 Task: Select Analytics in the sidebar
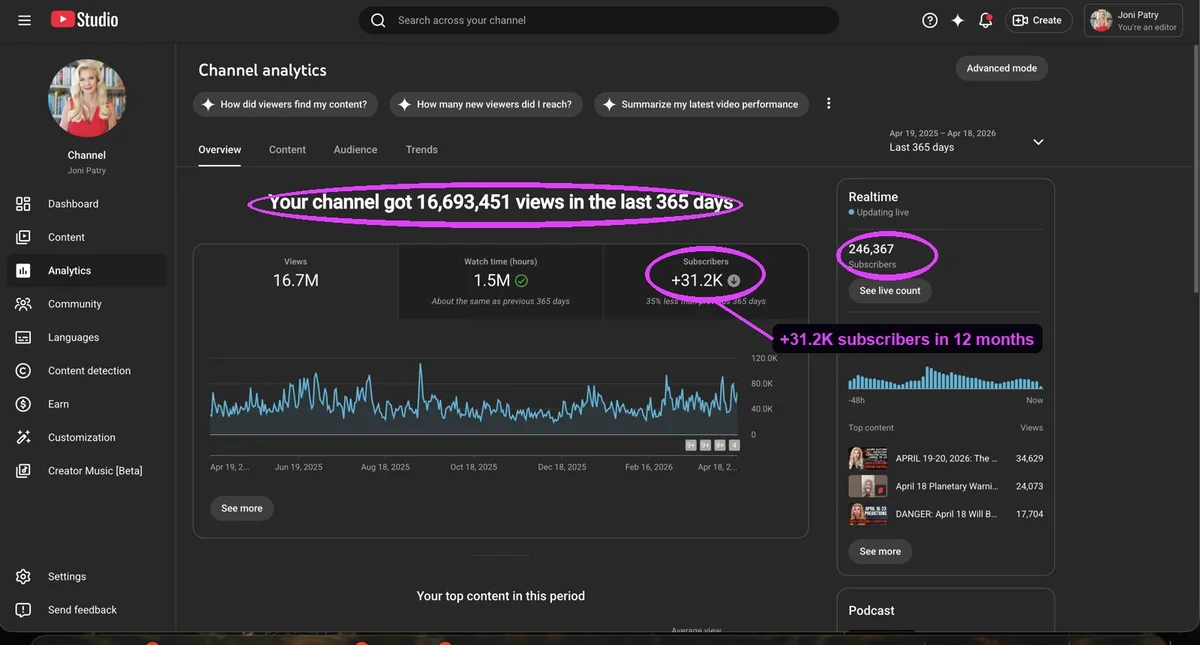pyautogui.click(x=87, y=271)
